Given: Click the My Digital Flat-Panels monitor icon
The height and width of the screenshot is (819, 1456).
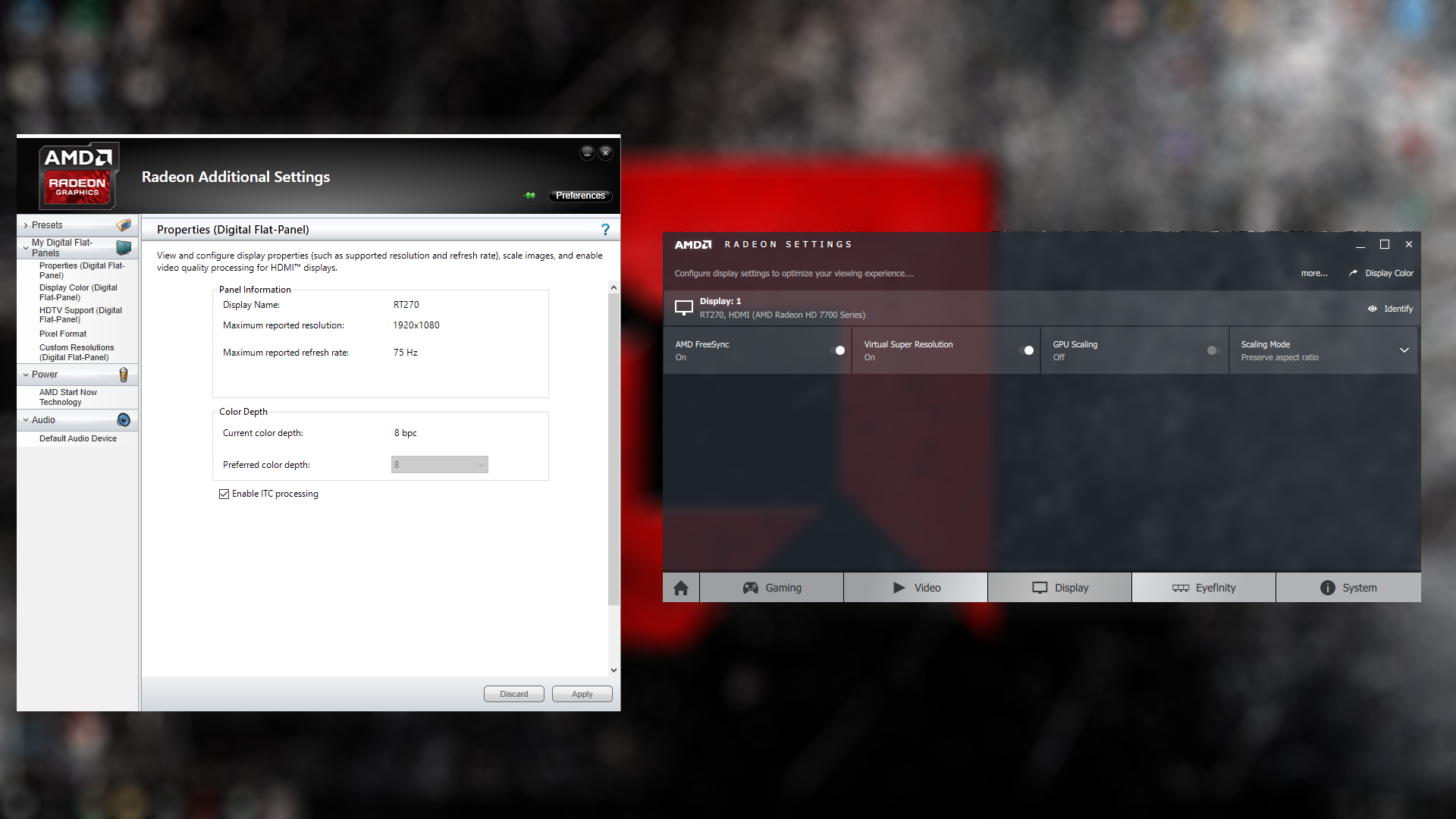Looking at the screenshot, I should tap(124, 247).
